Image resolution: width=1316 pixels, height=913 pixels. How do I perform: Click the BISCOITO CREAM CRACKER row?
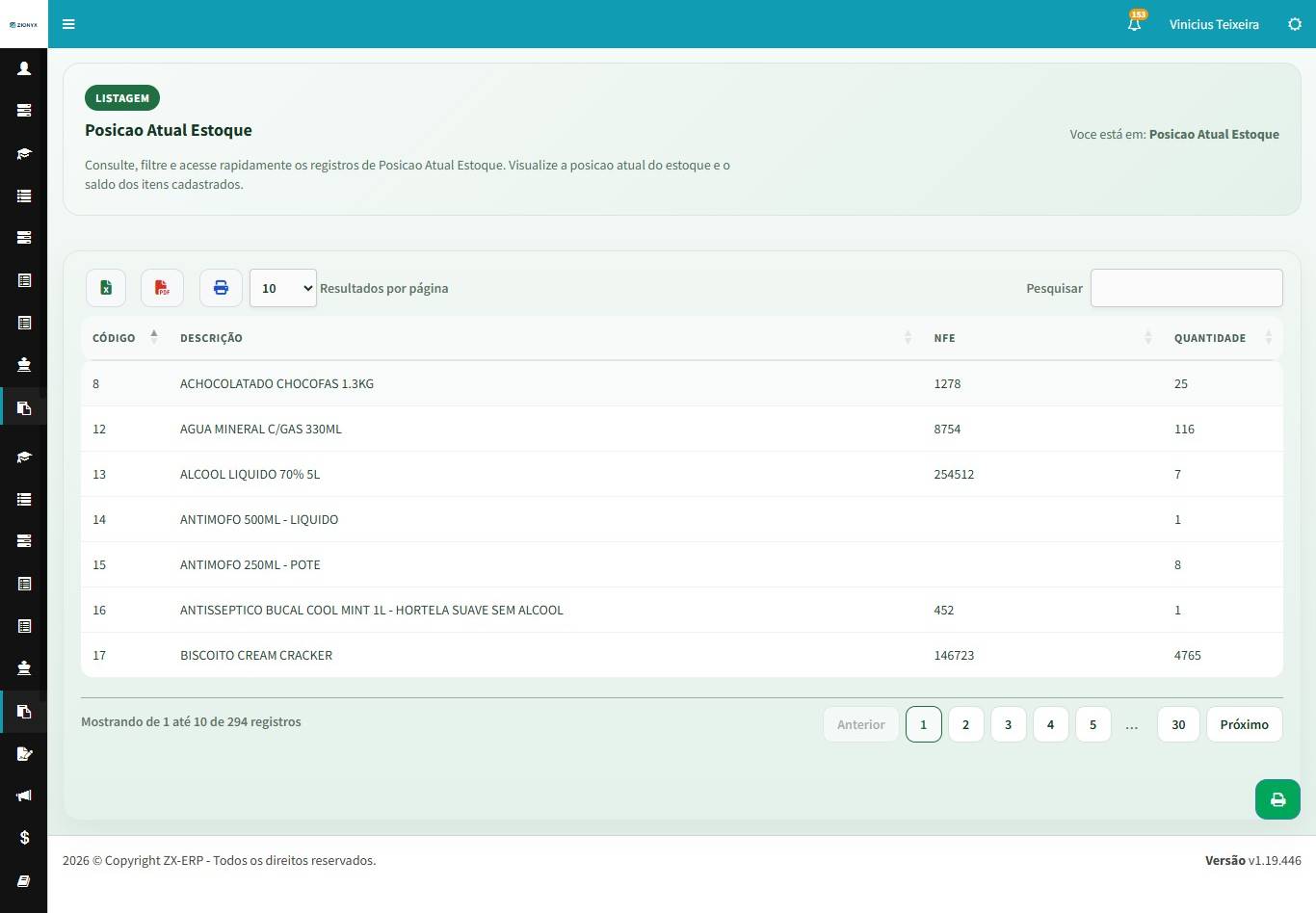point(682,655)
